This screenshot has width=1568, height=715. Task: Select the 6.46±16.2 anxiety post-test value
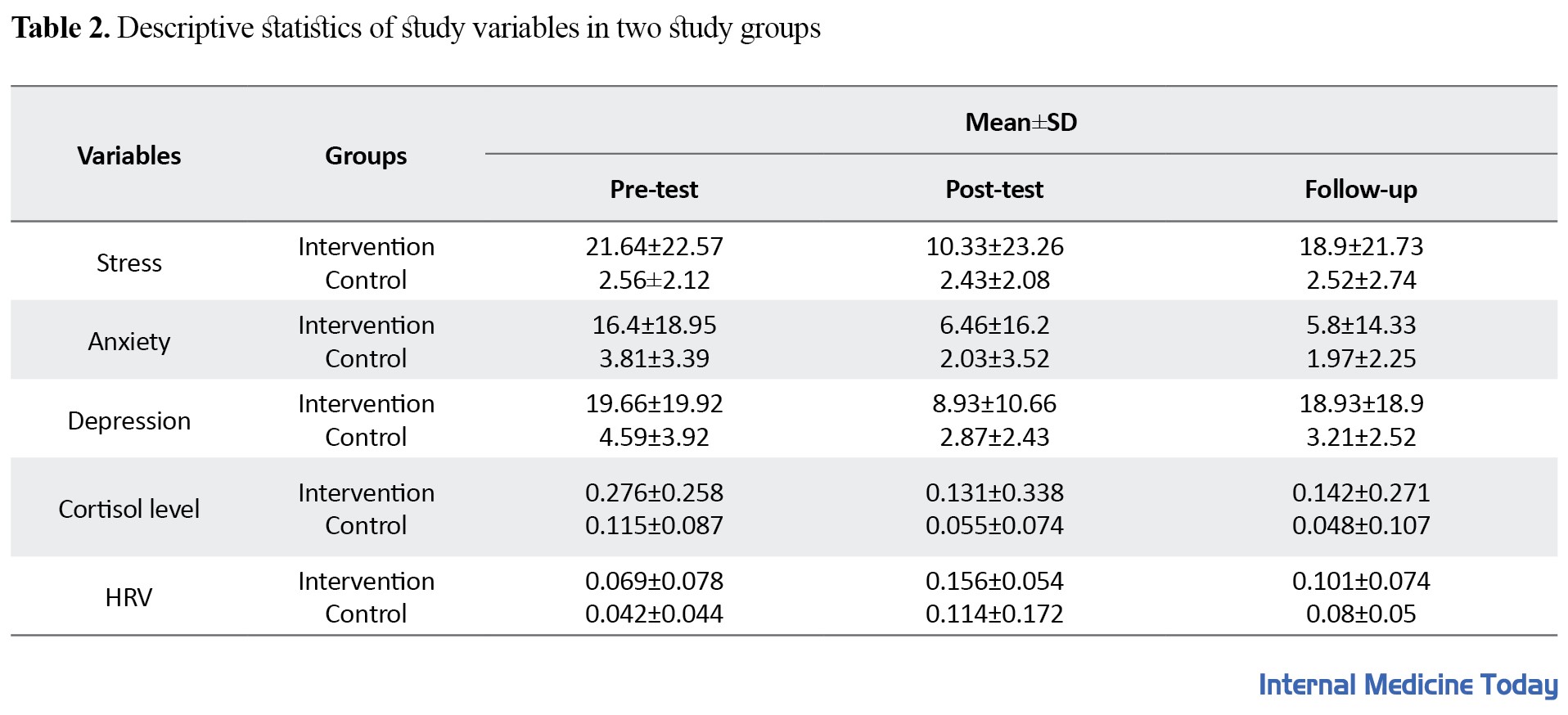click(994, 325)
